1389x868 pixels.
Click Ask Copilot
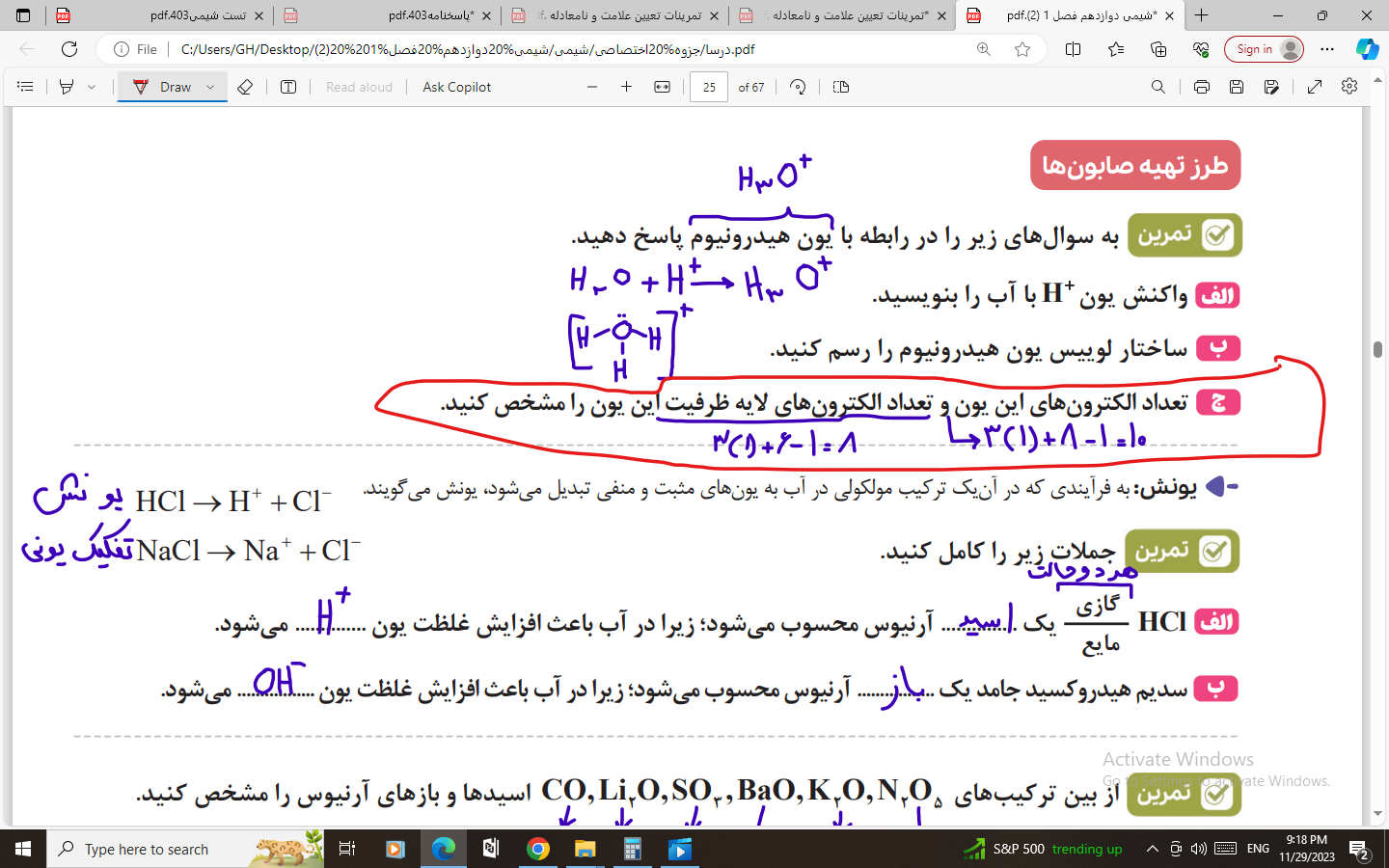point(456,87)
